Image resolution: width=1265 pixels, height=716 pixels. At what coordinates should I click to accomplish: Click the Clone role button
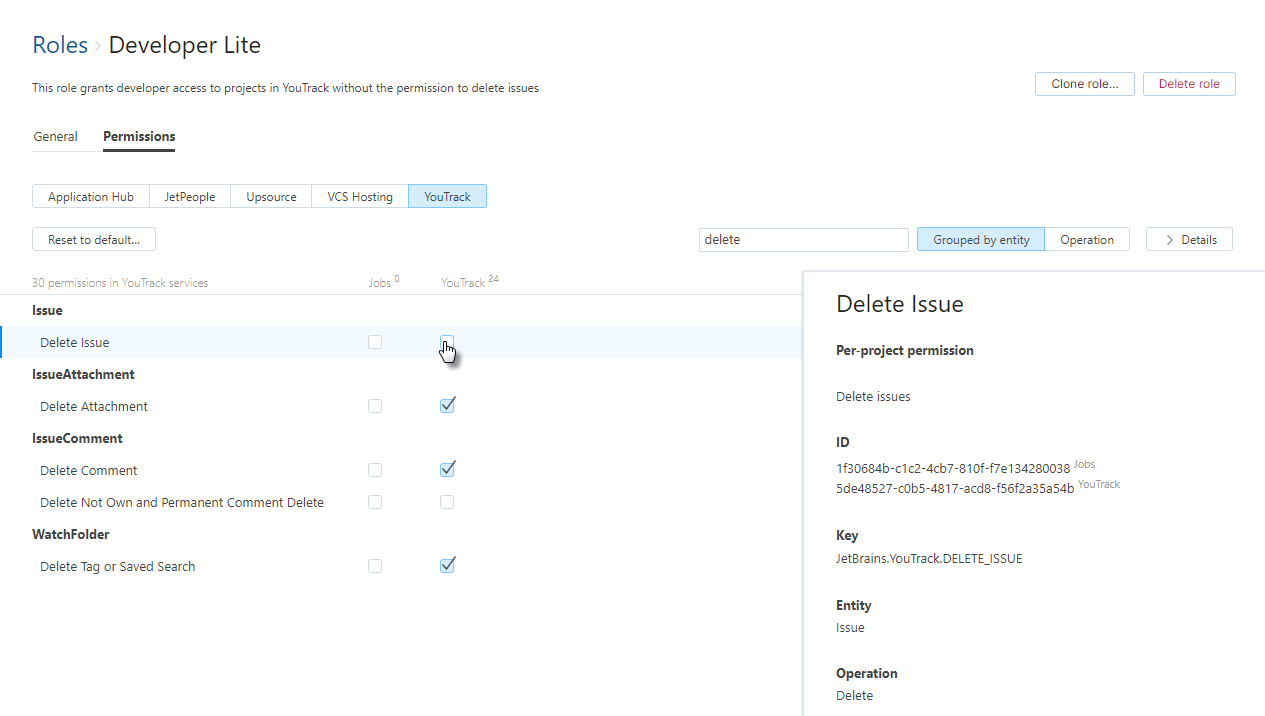1084,83
